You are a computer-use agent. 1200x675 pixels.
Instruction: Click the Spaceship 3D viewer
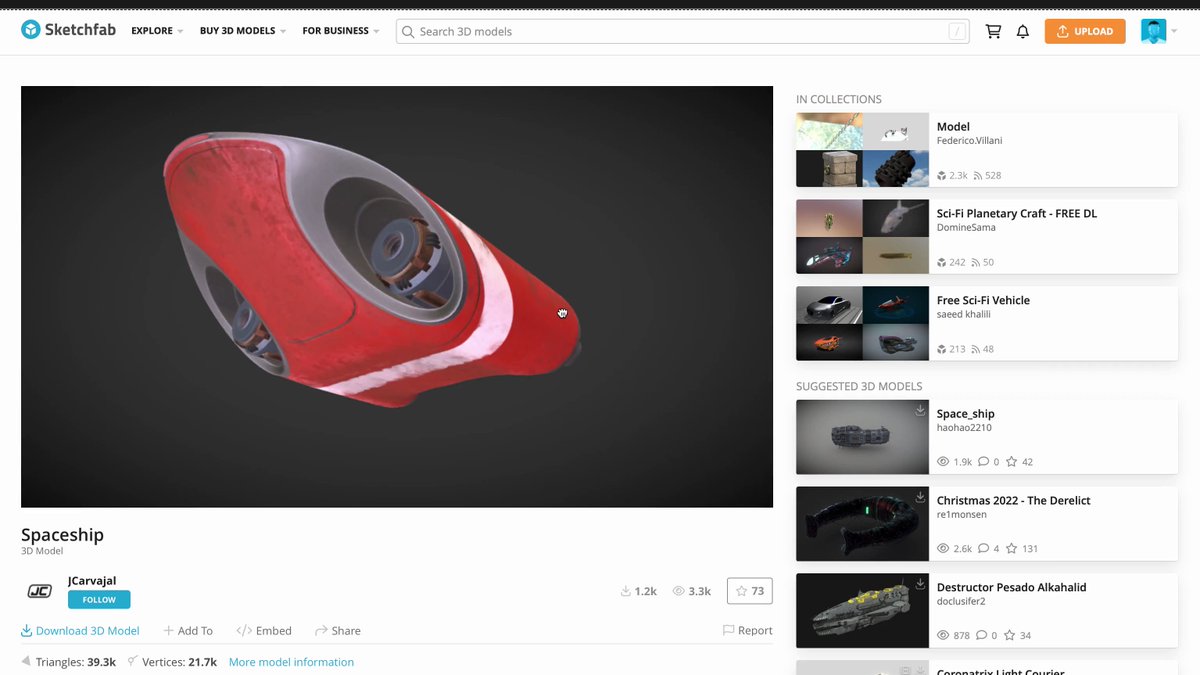pos(397,297)
